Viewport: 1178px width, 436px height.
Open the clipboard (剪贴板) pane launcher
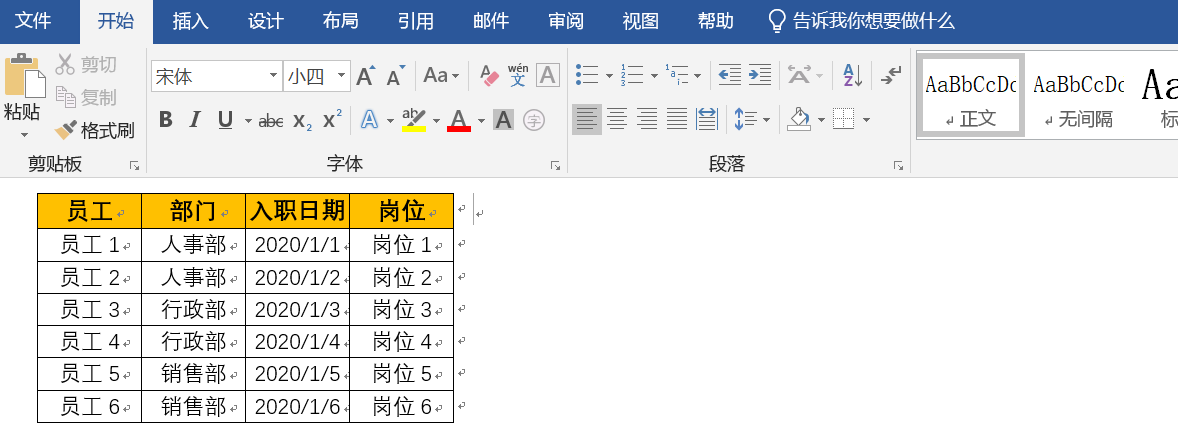[134, 165]
